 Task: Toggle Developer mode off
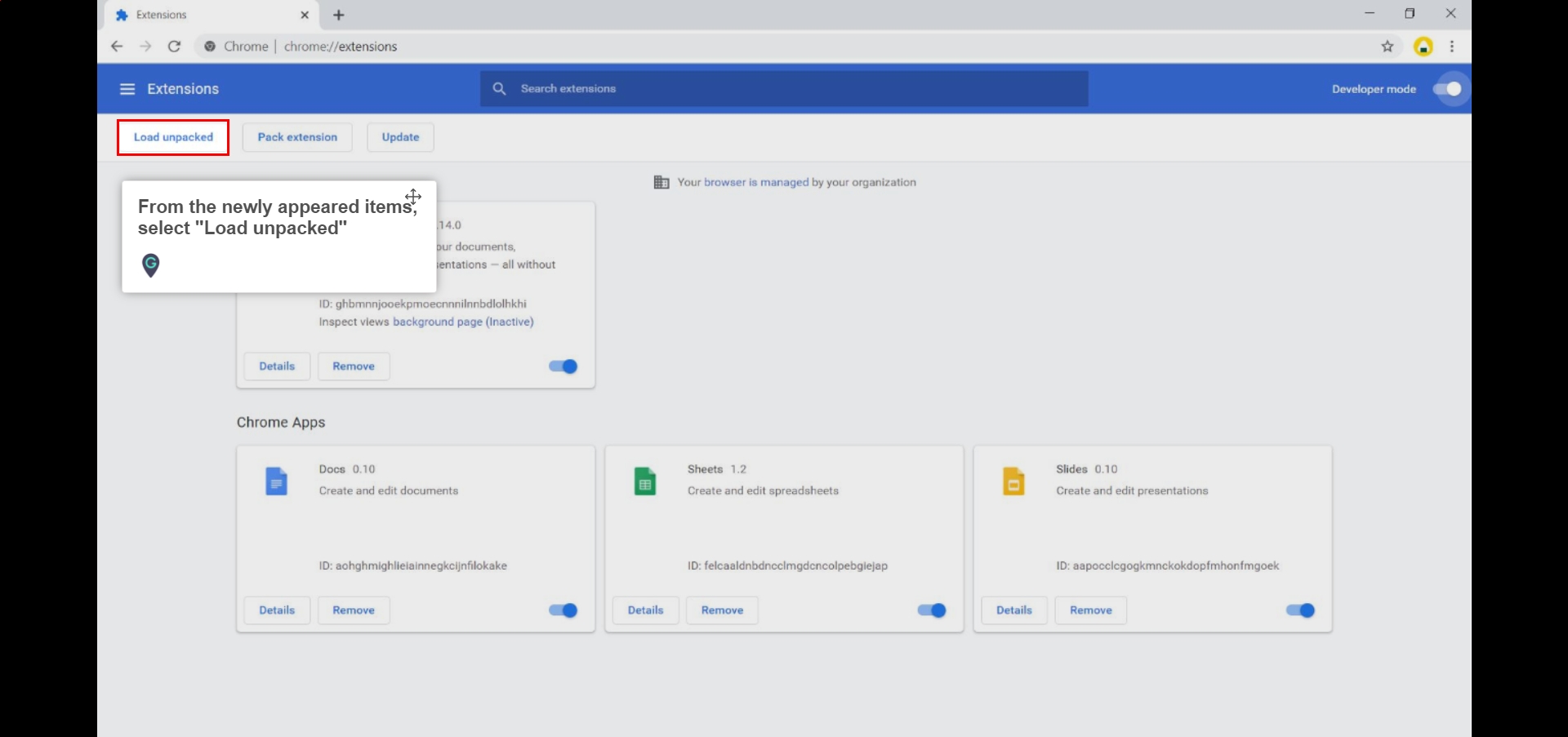pos(1448,89)
